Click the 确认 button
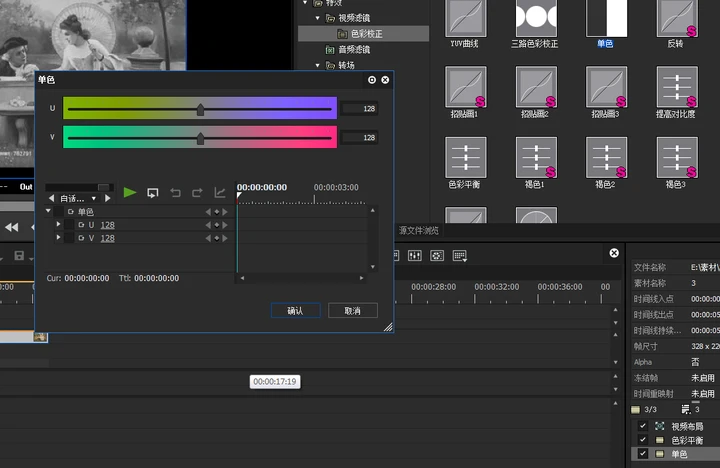This screenshot has width=720, height=468. (x=295, y=310)
